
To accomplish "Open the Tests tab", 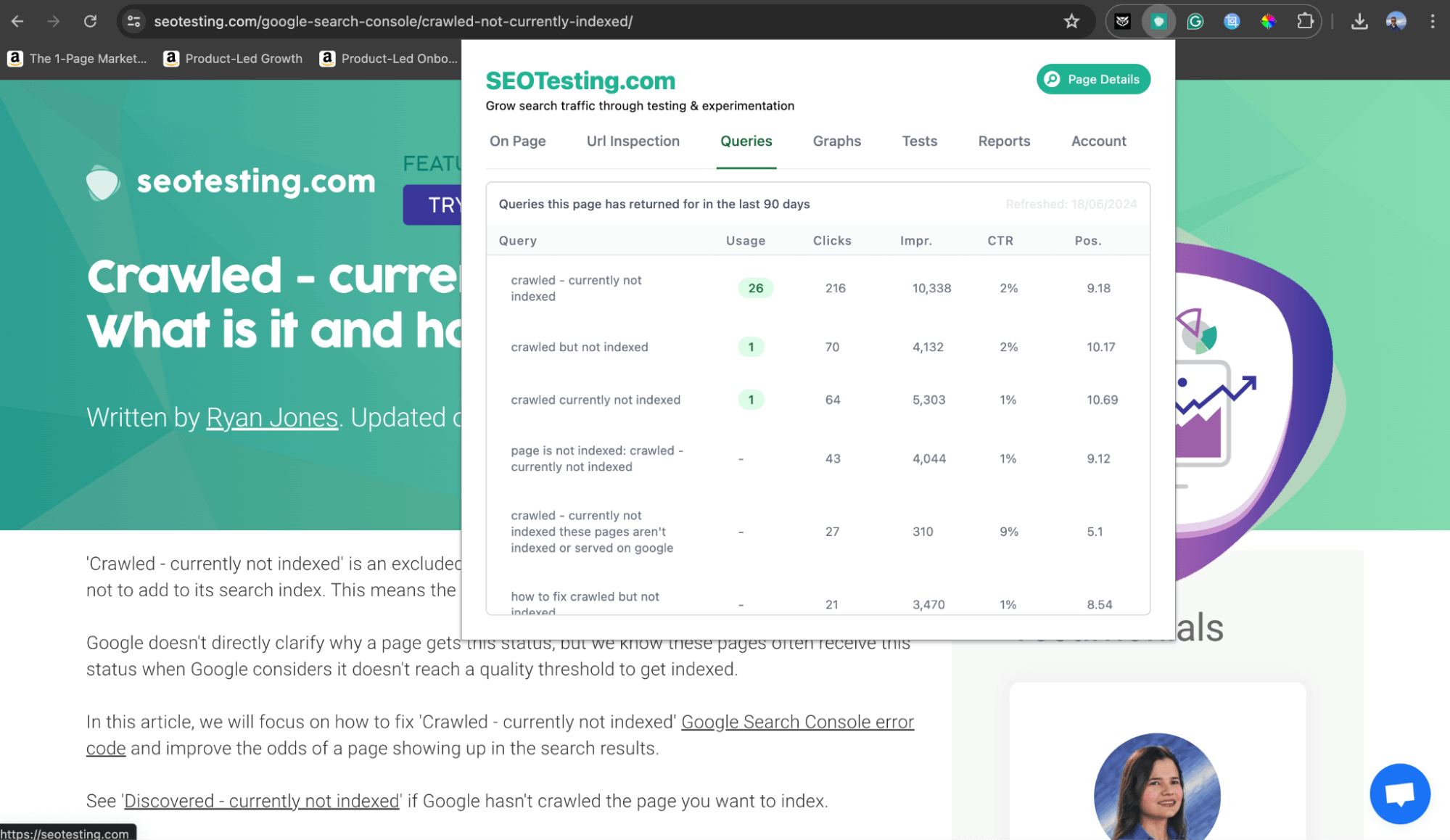I will pos(919,141).
